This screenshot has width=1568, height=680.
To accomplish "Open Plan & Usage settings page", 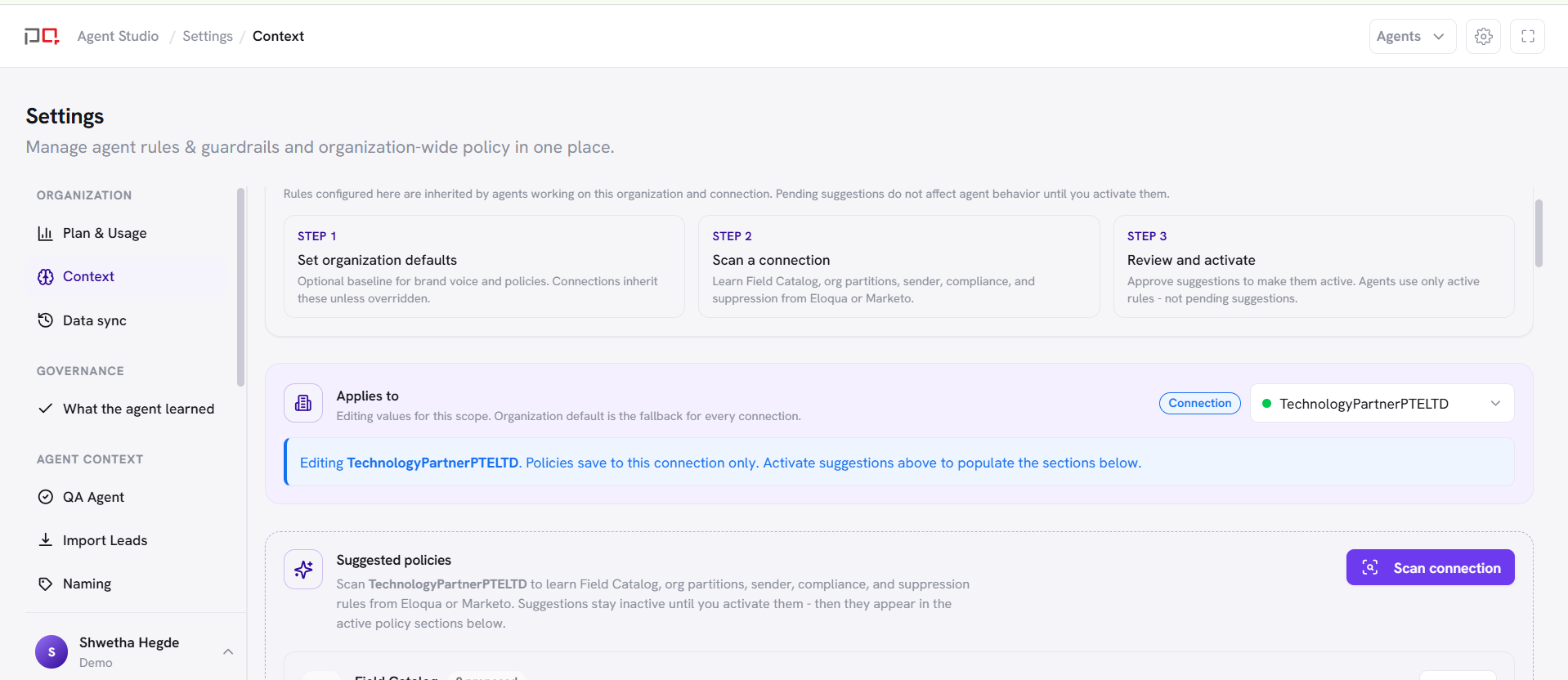I will pos(126,234).
